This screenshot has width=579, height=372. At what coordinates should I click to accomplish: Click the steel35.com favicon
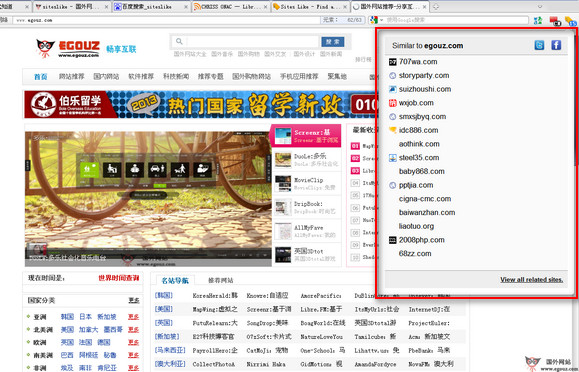coord(393,158)
